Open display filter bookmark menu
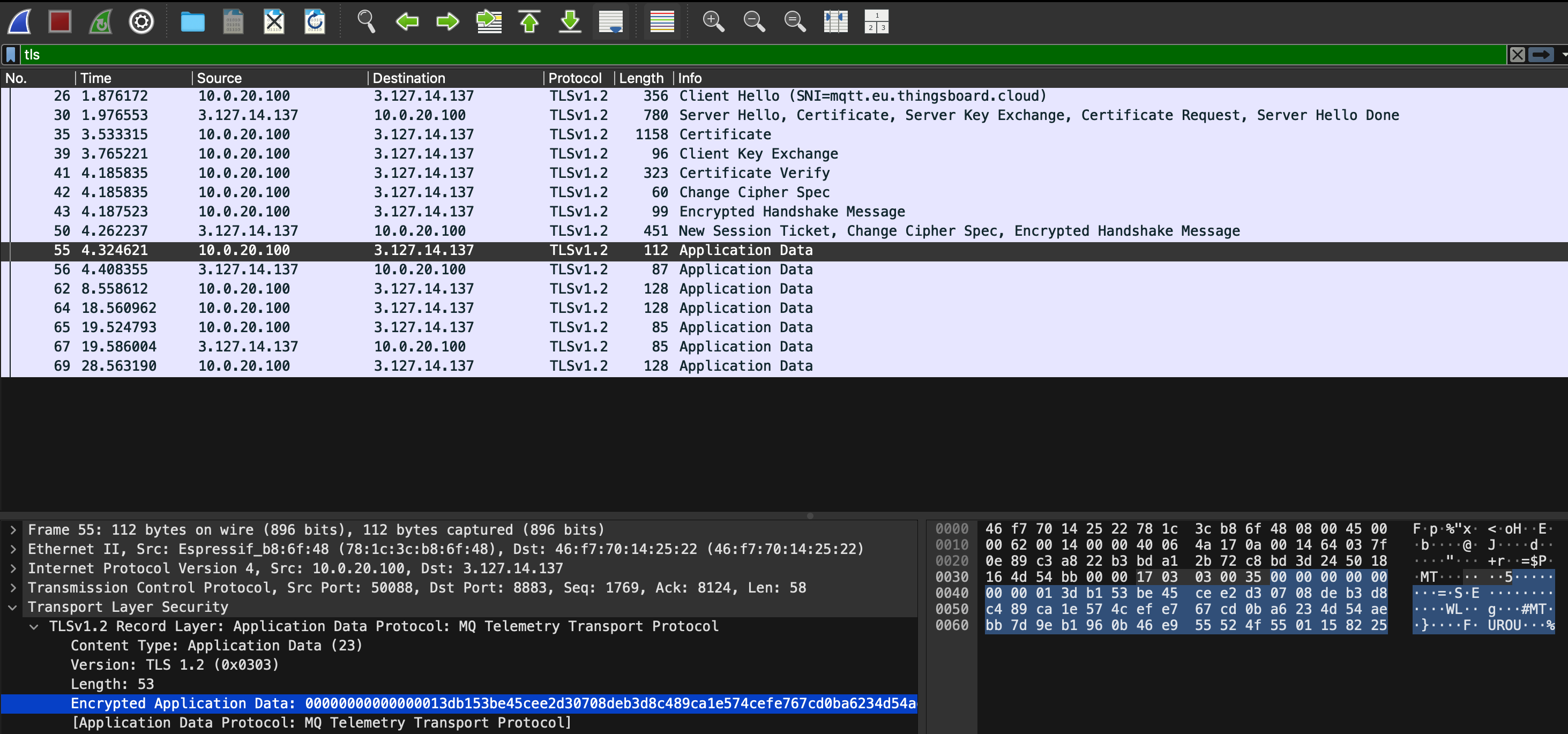The width and height of the screenshot is (1568, 734). coord(10,55)
